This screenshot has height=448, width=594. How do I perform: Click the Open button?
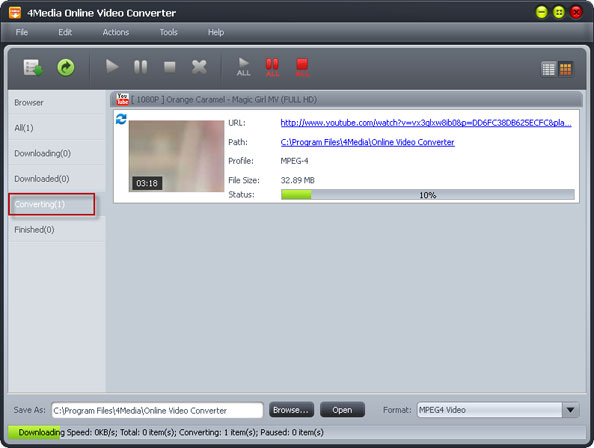coord(342,410)
